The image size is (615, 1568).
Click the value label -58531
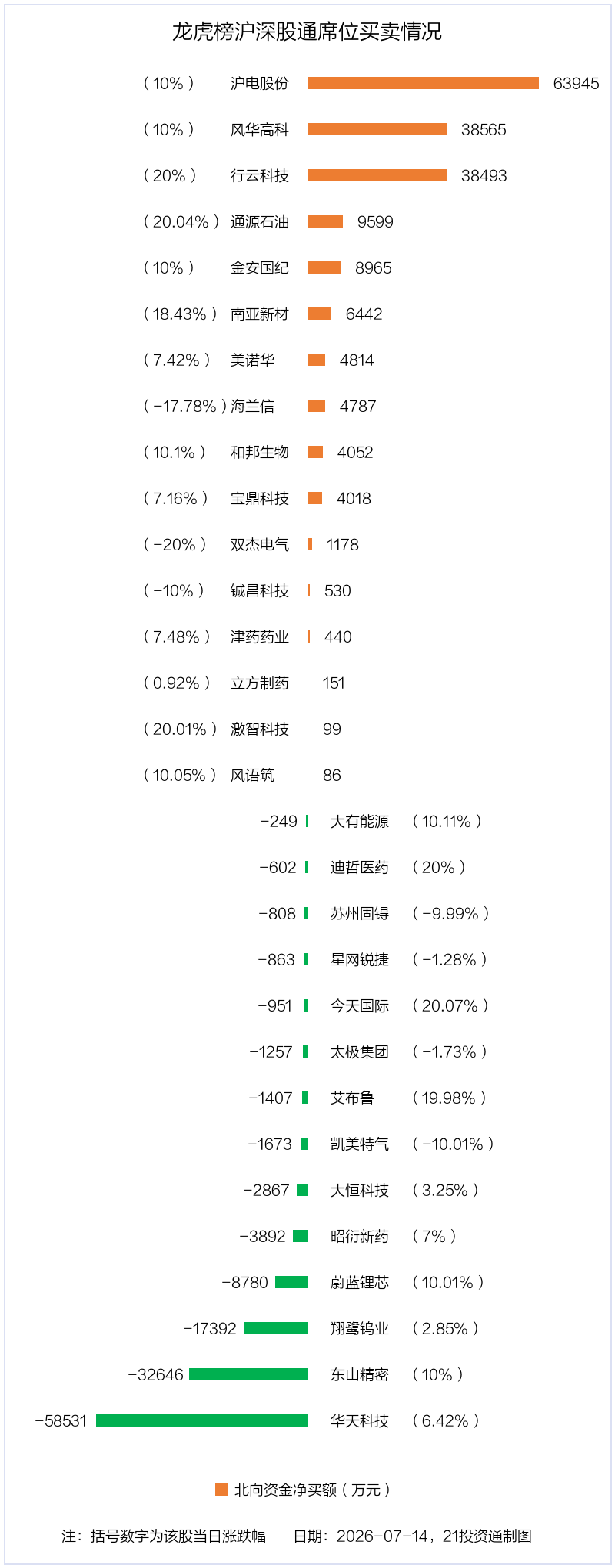61,1420
